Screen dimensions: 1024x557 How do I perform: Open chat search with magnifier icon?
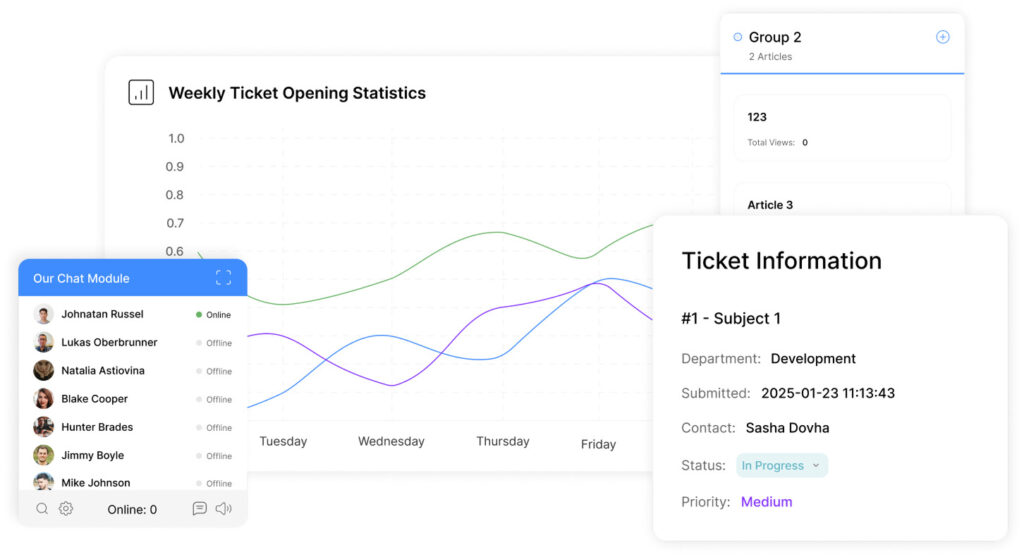pyautogui.click(x=42, y=509)
